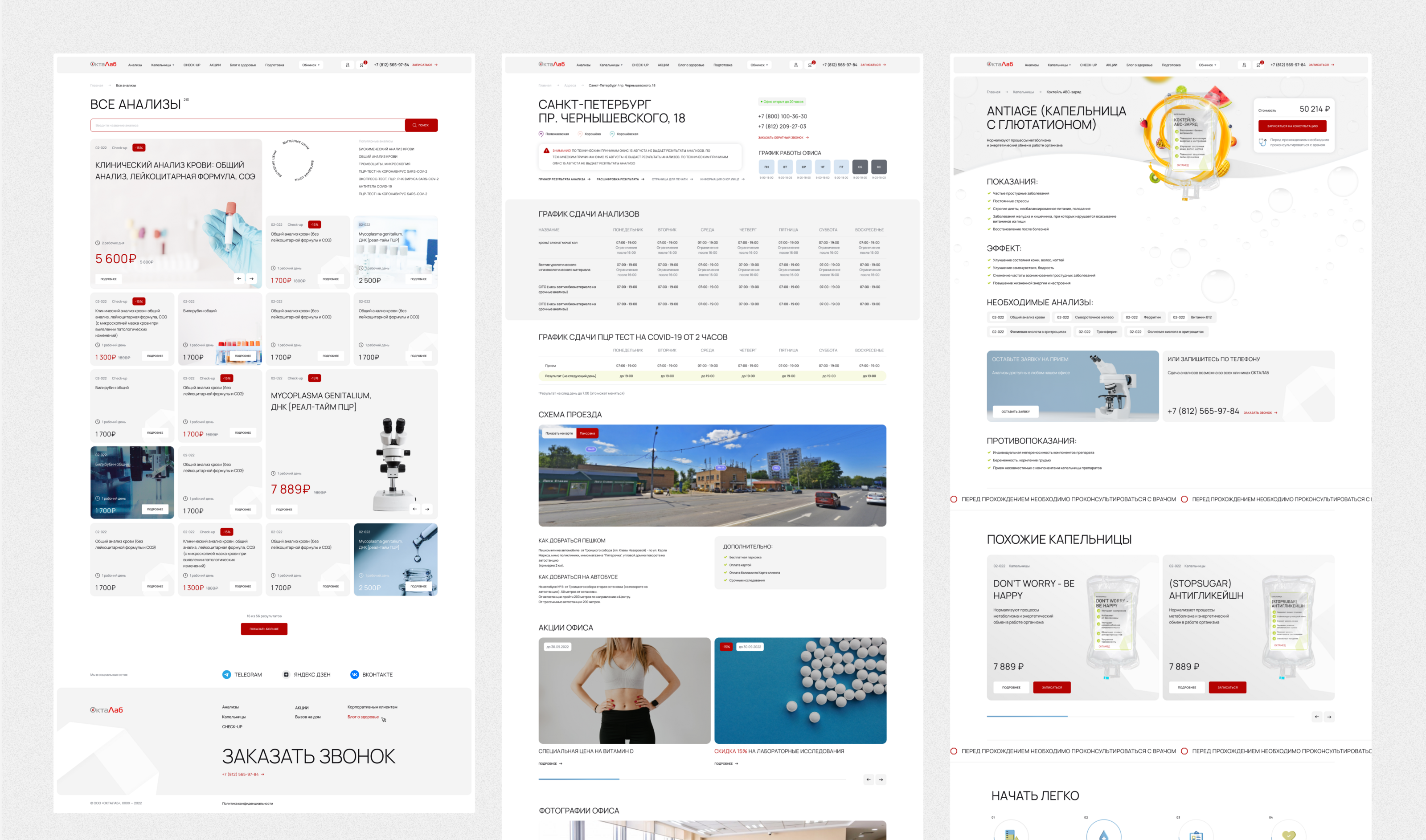Open the Telegram social icon link

click(226, 674)
